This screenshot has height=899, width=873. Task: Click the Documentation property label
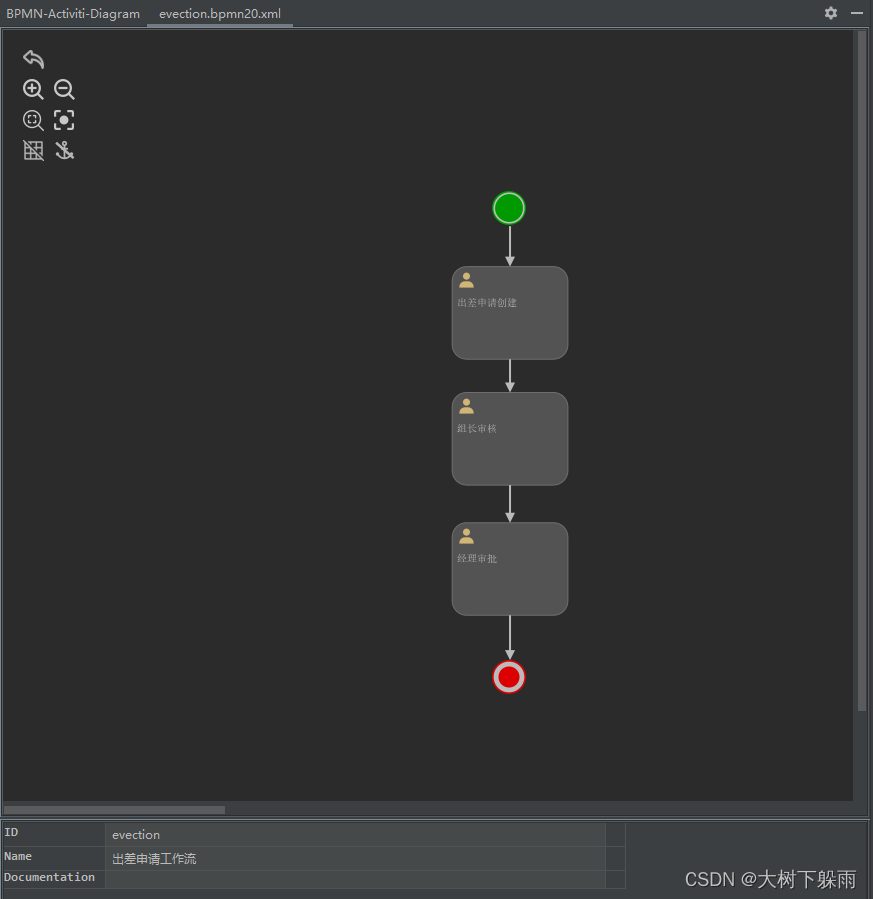click(x=49, y=877)
